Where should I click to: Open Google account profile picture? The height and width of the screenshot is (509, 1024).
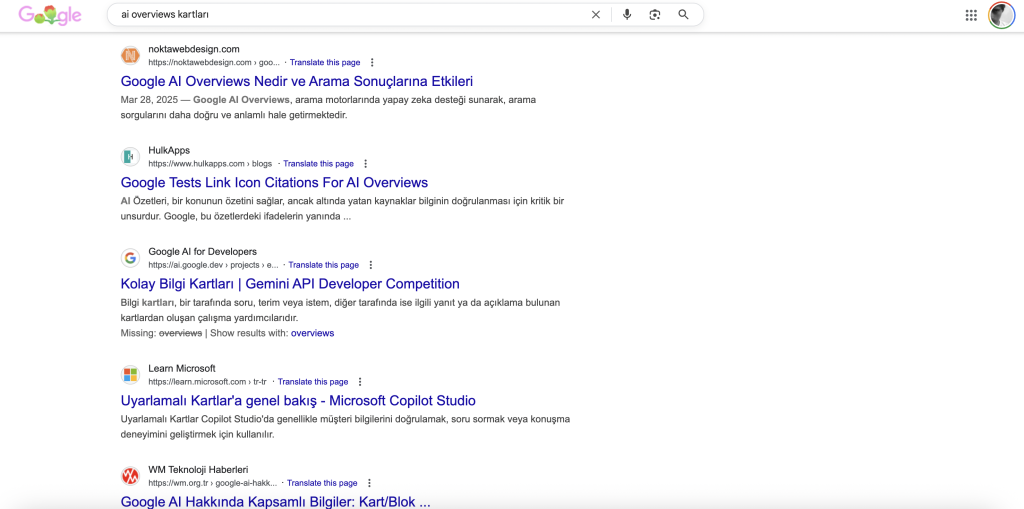pos(1001,15)
